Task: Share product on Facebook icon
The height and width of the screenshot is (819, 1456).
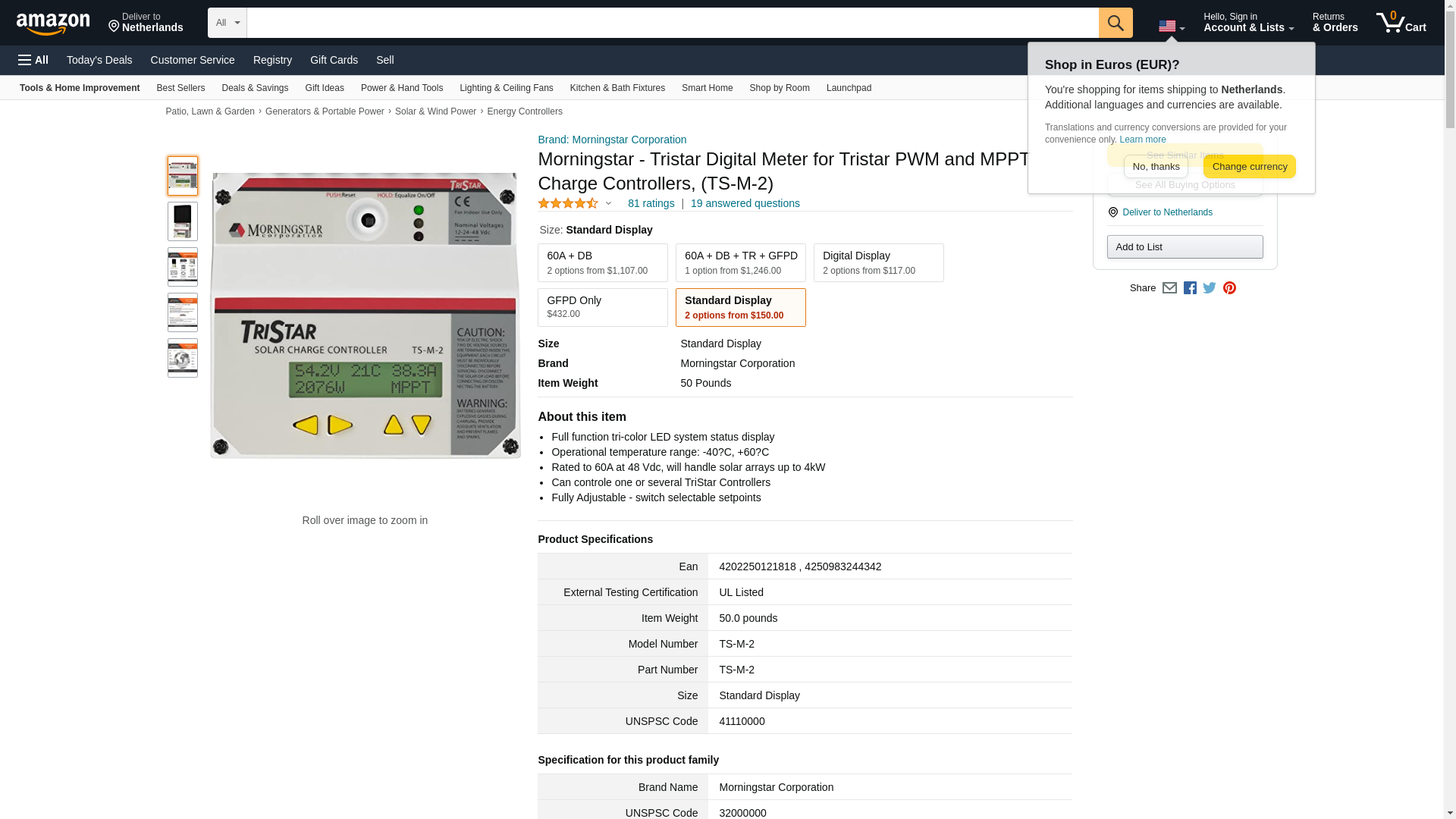Action: coord(1190,288)
